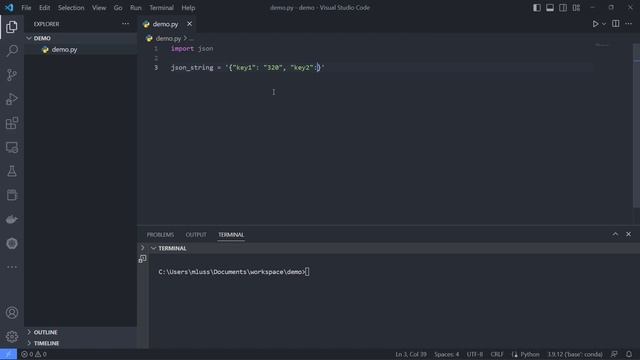Image resolution: width=640 pixels, height=360 pixels.
Task: Open the Edit menu
Action: (x=44, y=8)
